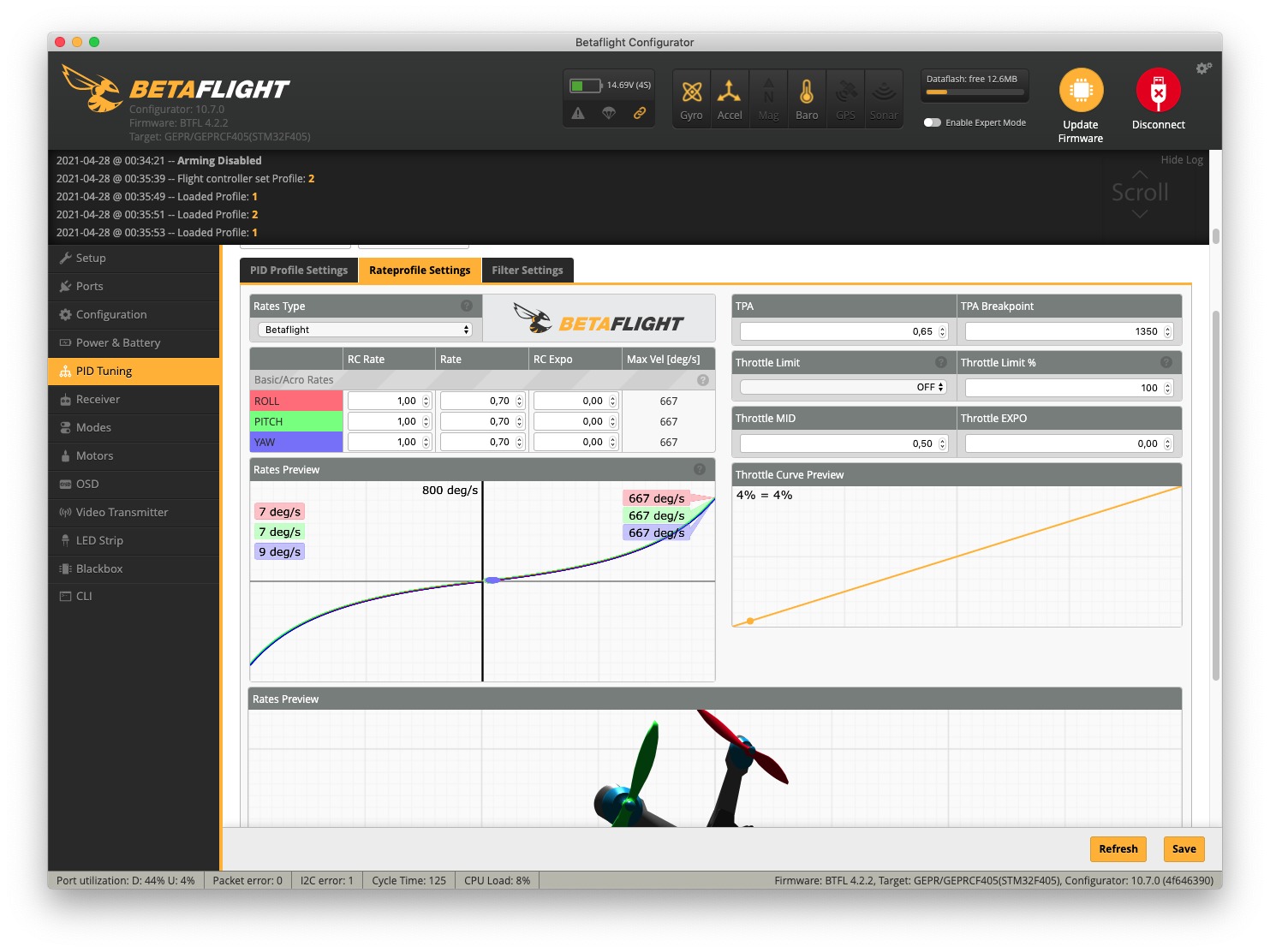Open the Motors section
This screenshot has height=952, width=1270.
tap(134, 455)
